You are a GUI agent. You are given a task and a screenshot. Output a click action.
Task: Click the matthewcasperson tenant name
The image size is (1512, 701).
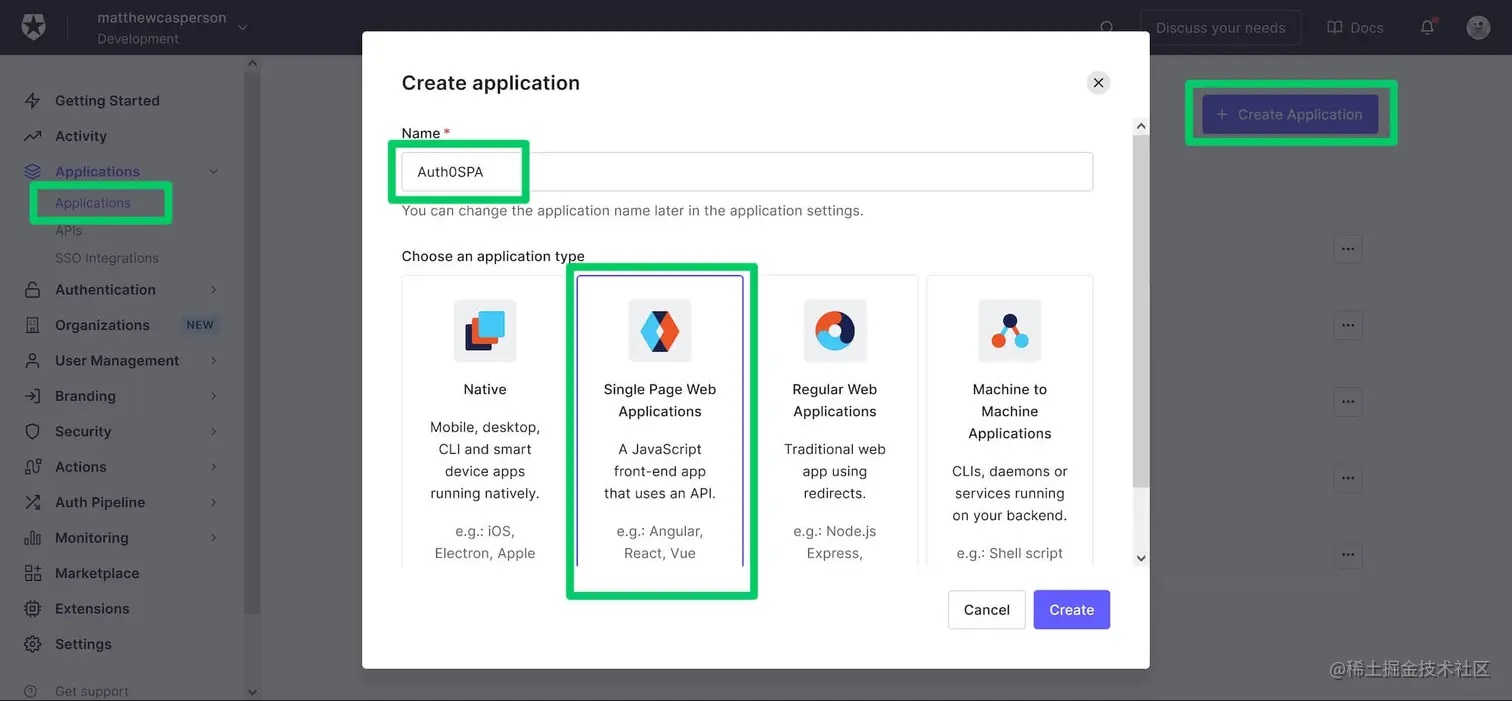(162, 18)
